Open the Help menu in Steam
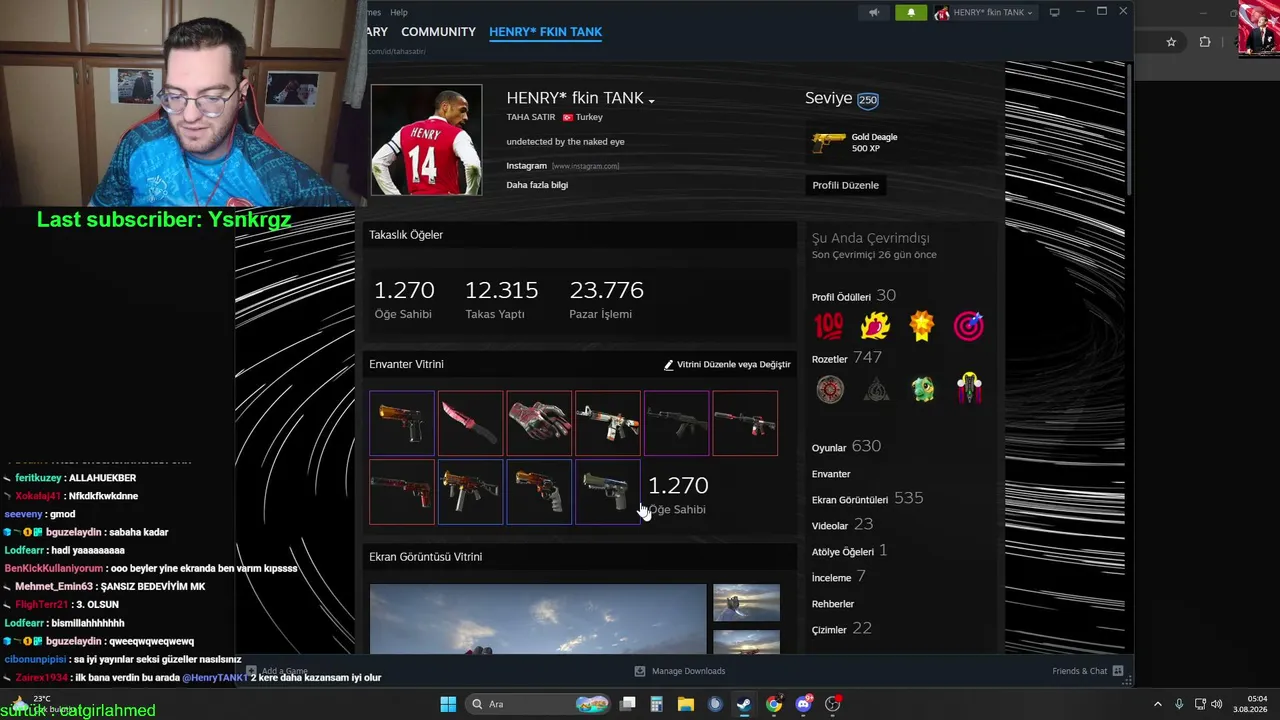The height and width of the screenshot is (720, 1280). pyautogui.click(x=399, y=12)
